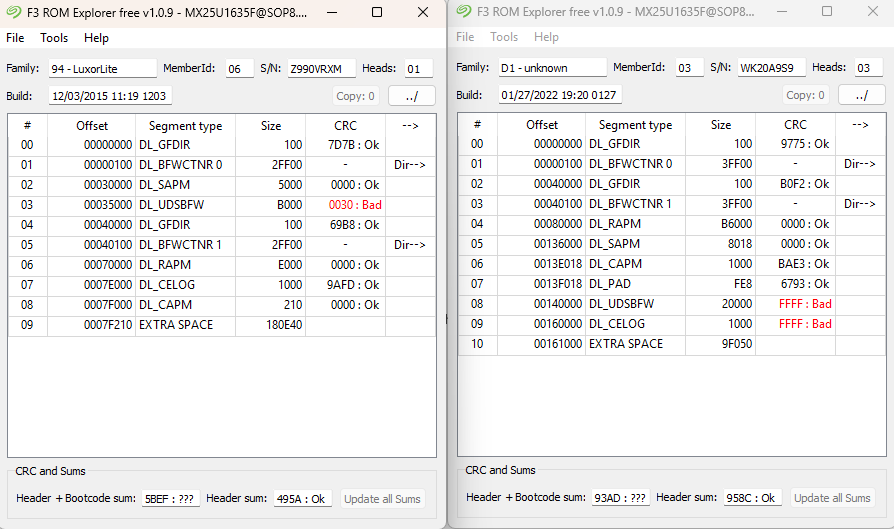This screenshot has height=529, width=894.
Task: Maximize the left F3 ROM Explorer window
Action: (x=377, y=12)
